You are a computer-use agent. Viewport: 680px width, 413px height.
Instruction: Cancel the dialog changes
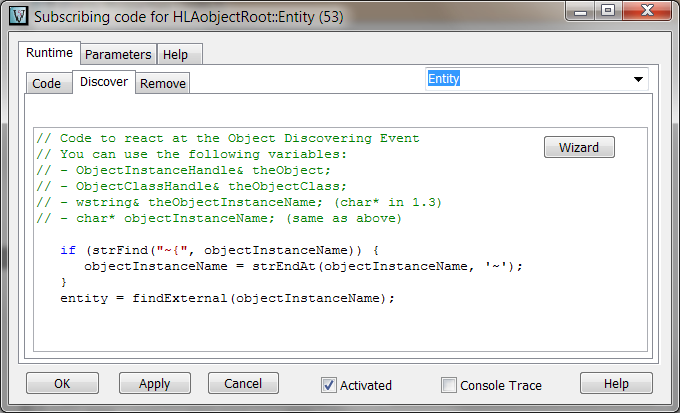243,384
